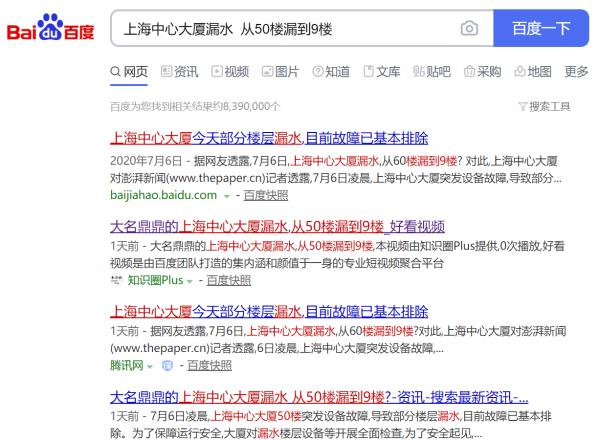Click the Baidu logo
The width and height of the screenshot is (600, 440).
point(50,29)
